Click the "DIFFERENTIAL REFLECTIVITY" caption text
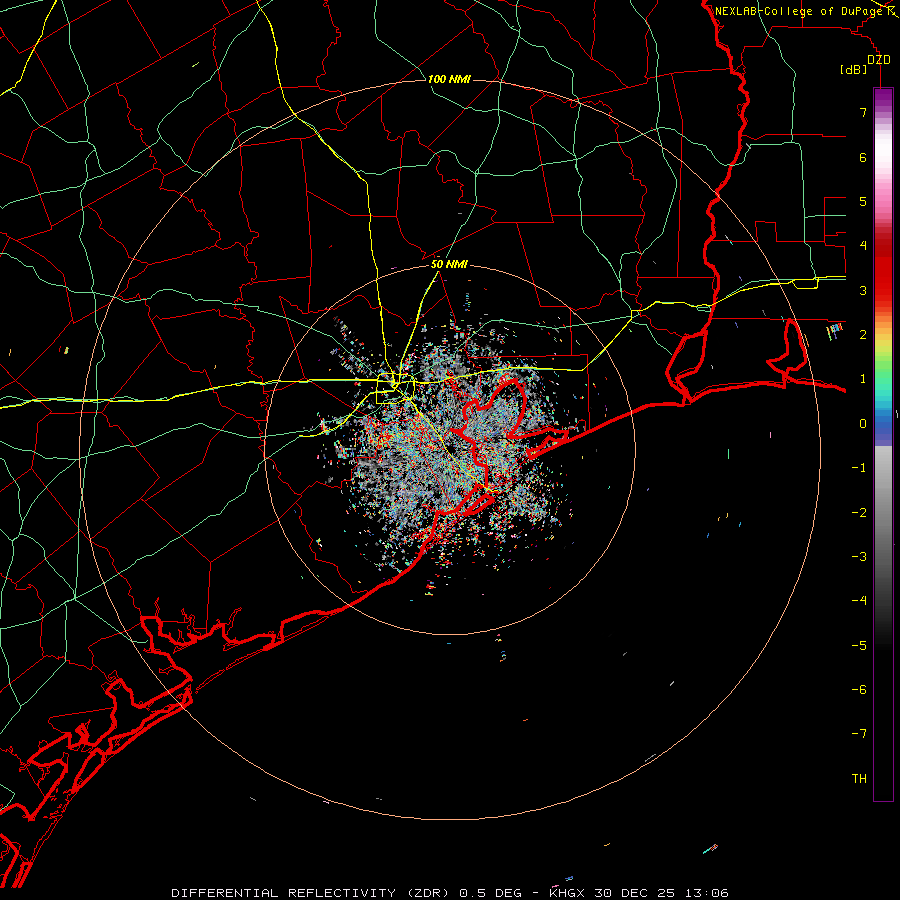The width and height of the screenshot is (900, 900). tap(283, 893)
